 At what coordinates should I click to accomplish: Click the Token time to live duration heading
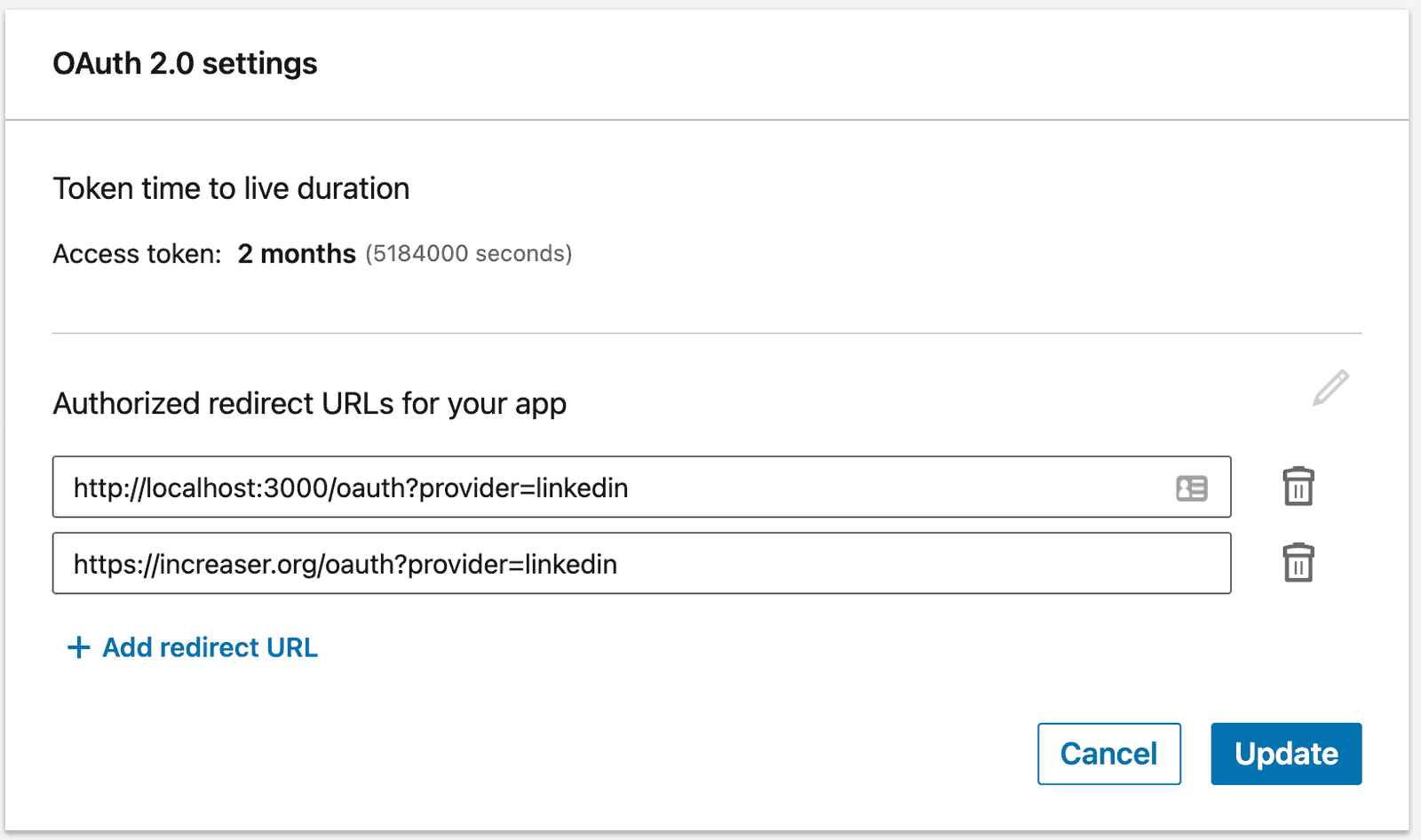(x=232, y=188)
